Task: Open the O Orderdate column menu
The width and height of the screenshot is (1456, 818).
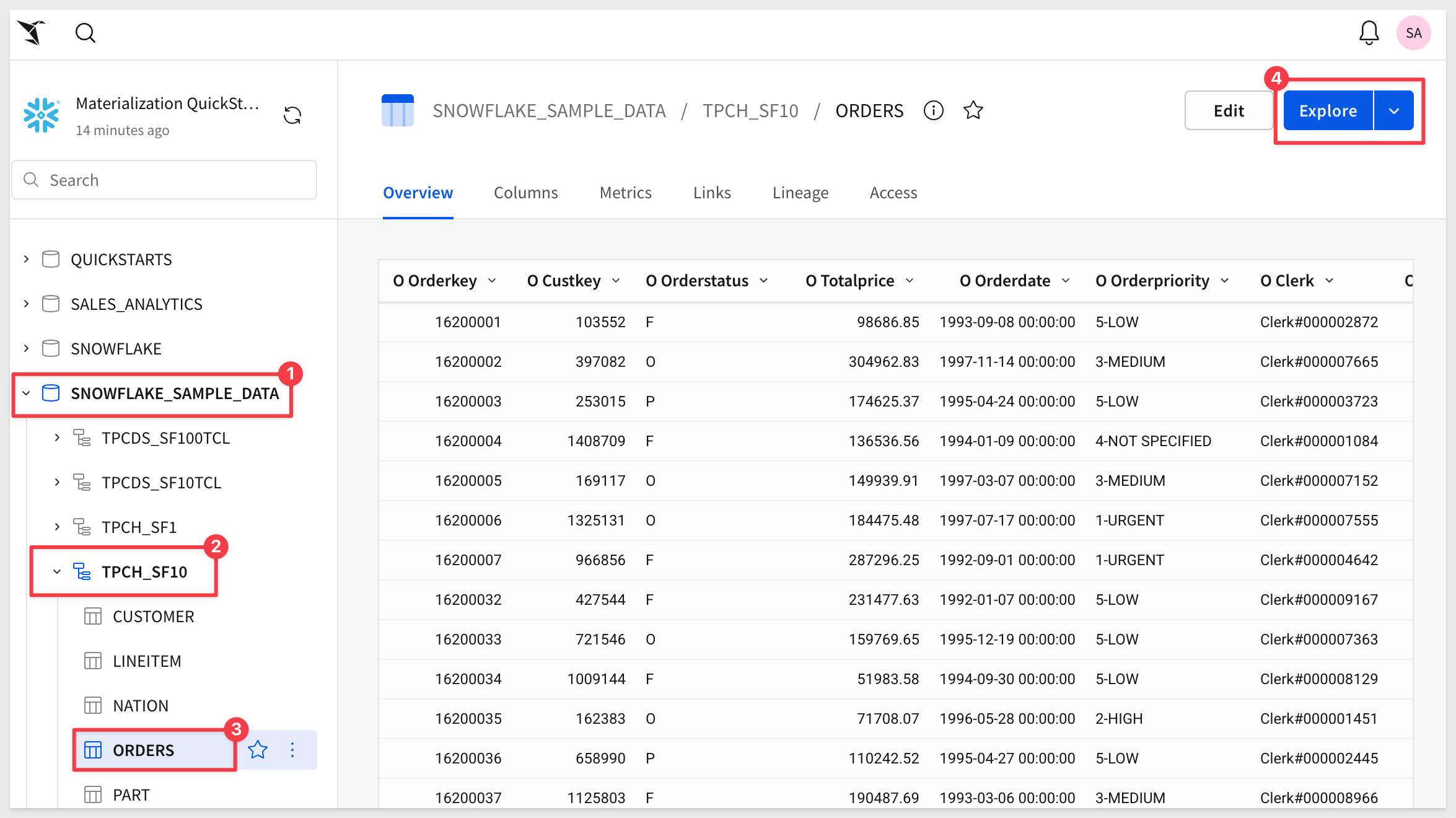Action: pos(1066,281)
